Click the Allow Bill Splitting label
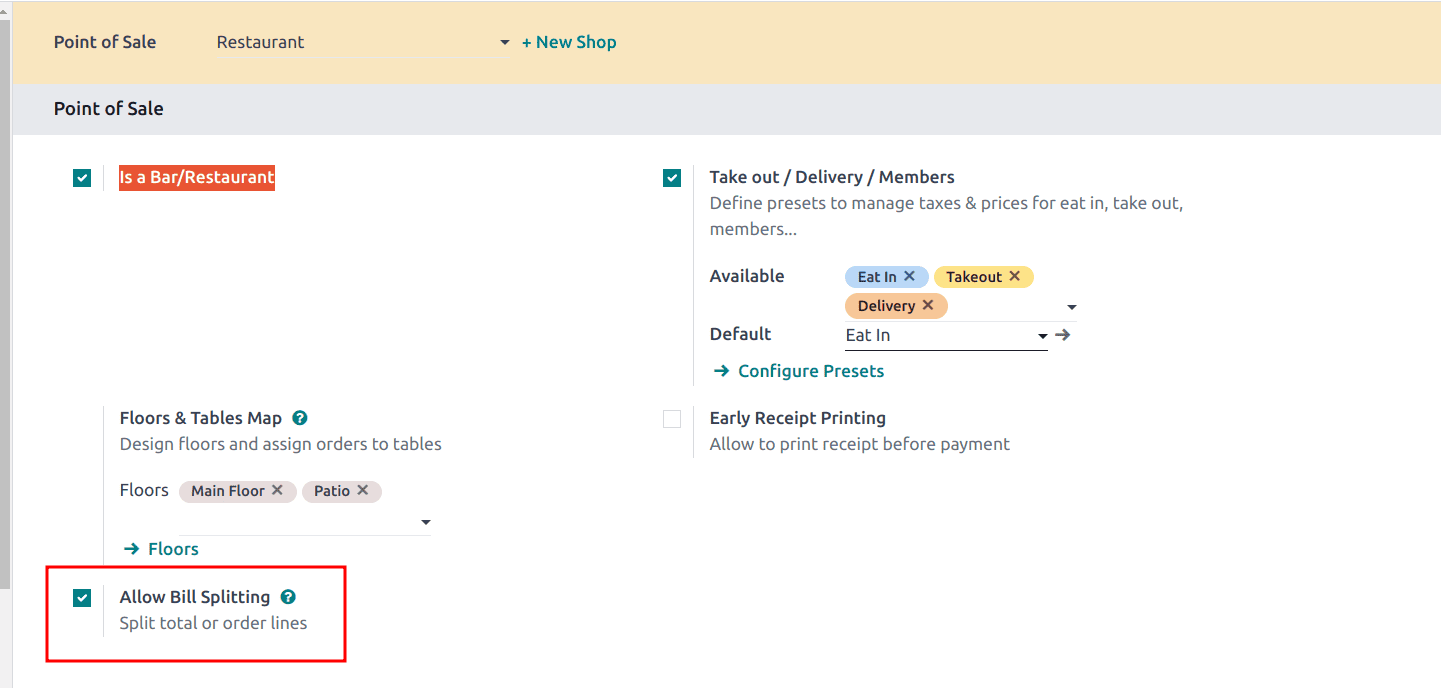This screenshot has width=1441, height=688. pyautogui.click(x=195, y=597)
